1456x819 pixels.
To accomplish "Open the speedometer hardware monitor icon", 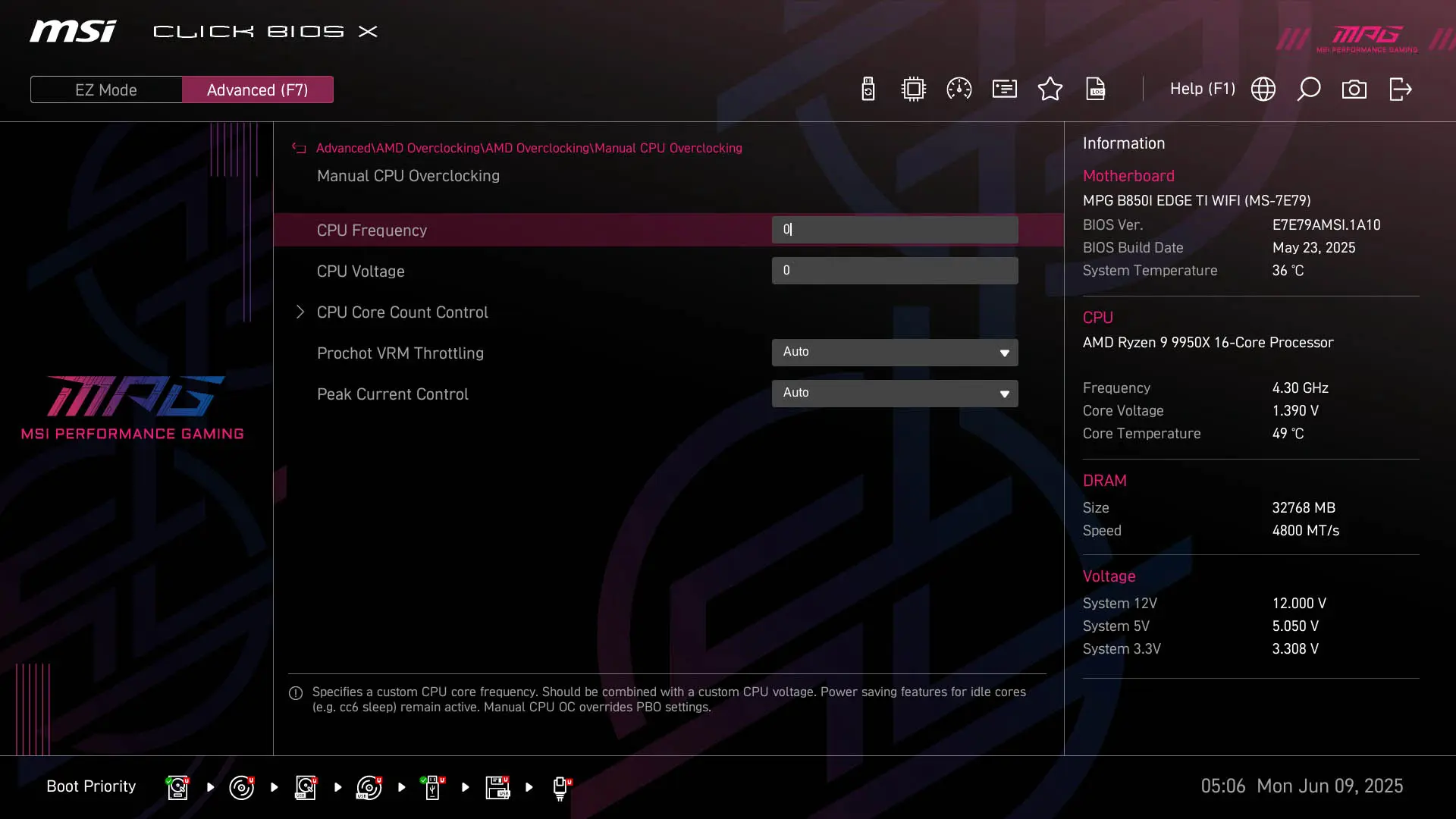I will point(959,89).
